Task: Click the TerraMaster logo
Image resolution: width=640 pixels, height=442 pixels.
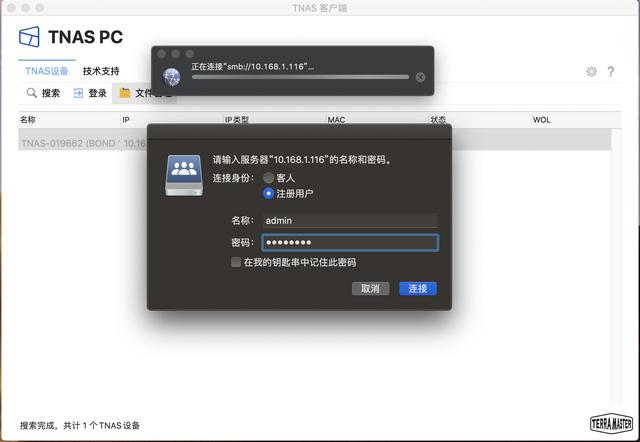Action: pos(611,423)
